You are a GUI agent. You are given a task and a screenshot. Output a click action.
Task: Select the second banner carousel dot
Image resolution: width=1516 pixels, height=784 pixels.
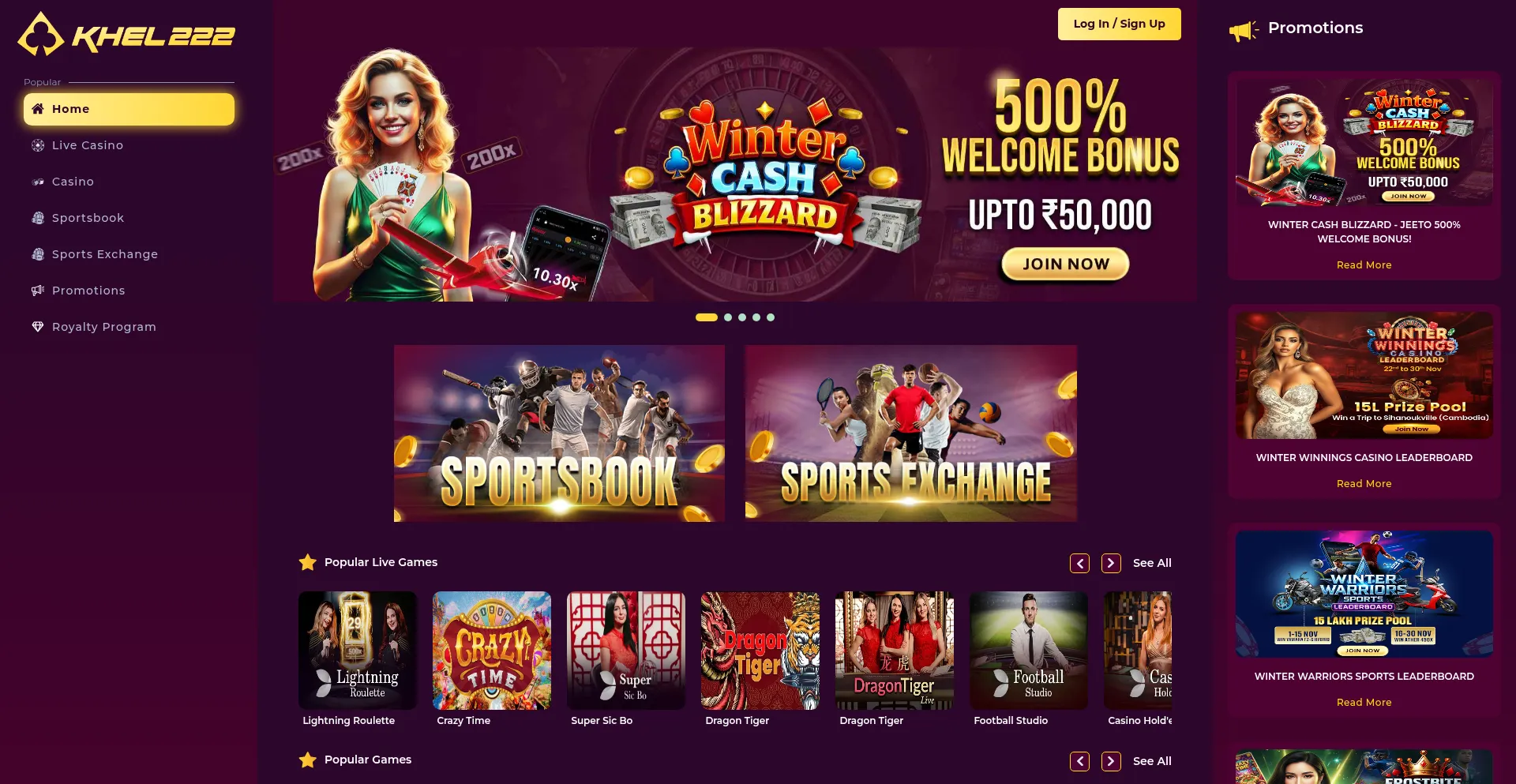(728, 317)
